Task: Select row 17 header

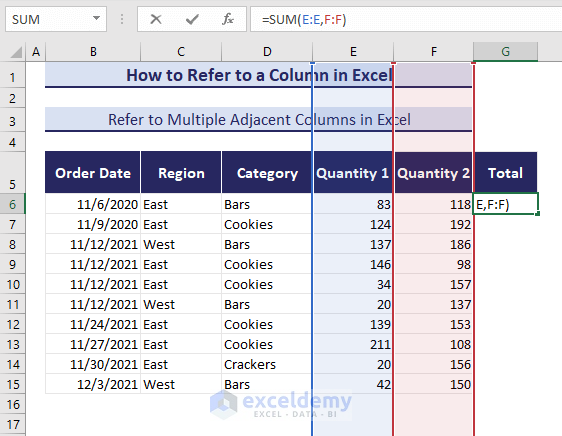Action: click(13, 425)
